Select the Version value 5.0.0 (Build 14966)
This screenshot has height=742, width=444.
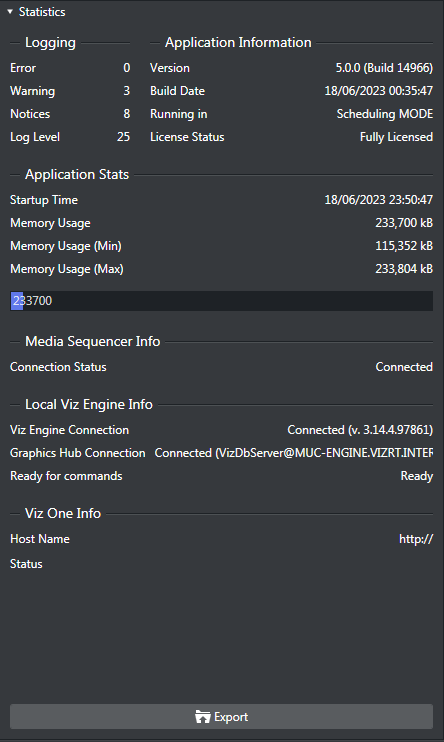(384, 68)
